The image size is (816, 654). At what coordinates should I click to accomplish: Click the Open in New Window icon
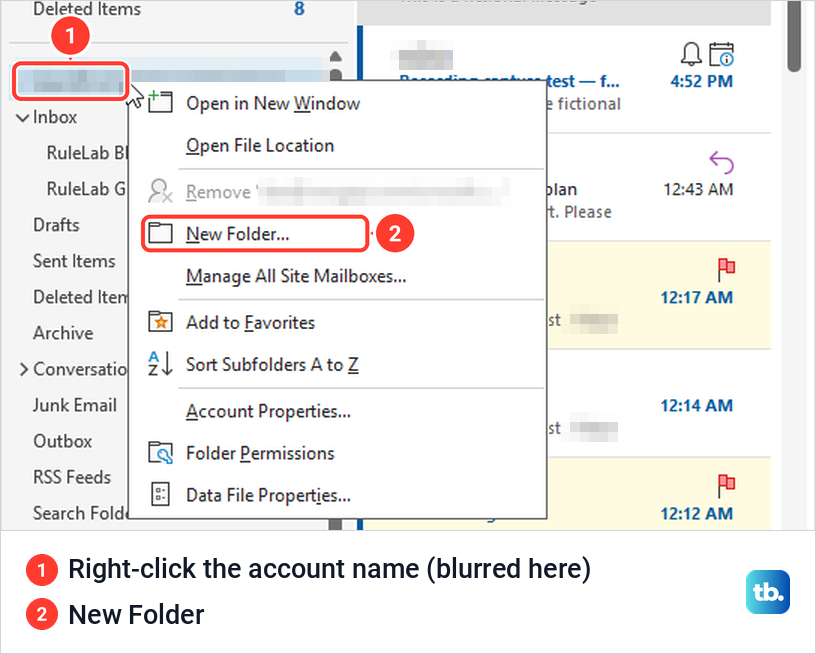click(x=160, y=101)
